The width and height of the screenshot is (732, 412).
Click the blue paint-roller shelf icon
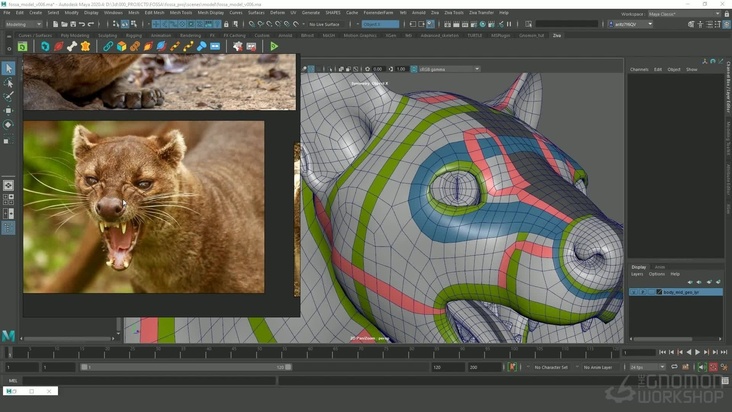[x=201, y=46]
